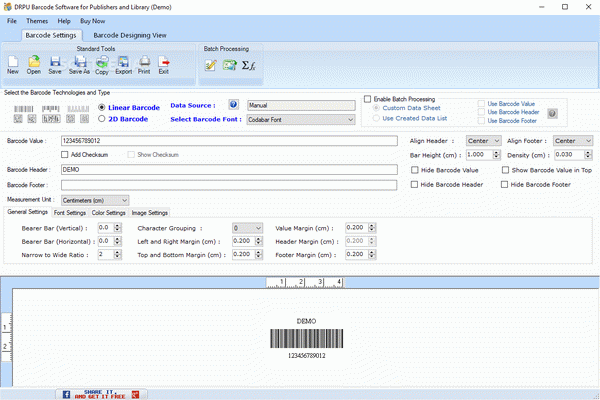This screenshot has height=400, width=600.
Task: Open the Themes menu
Action: [37, 21]
